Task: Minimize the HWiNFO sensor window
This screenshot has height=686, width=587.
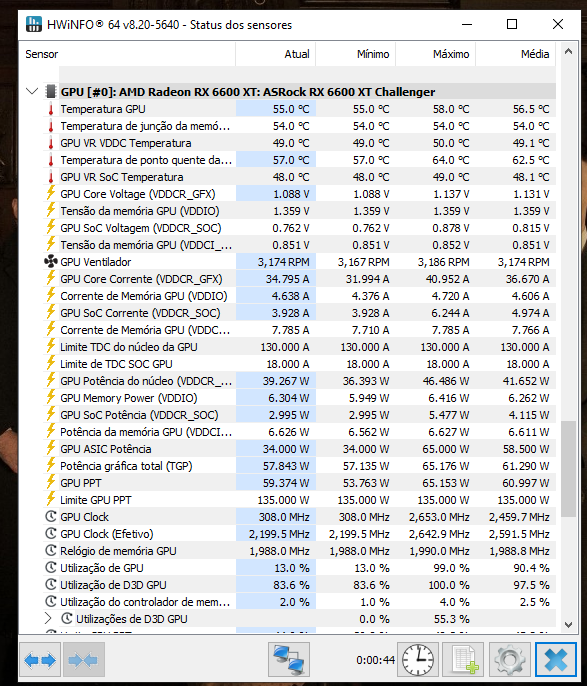Action: (467, 24)
